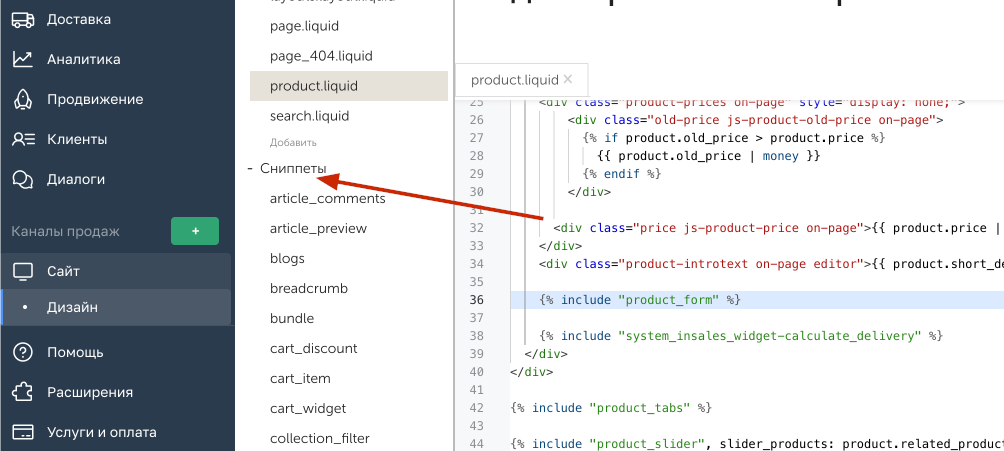Open search.liquid template file
Image resolution: width=1004 pixels, height=451 pixels.
pyautogui.click(x=309, y=116)
